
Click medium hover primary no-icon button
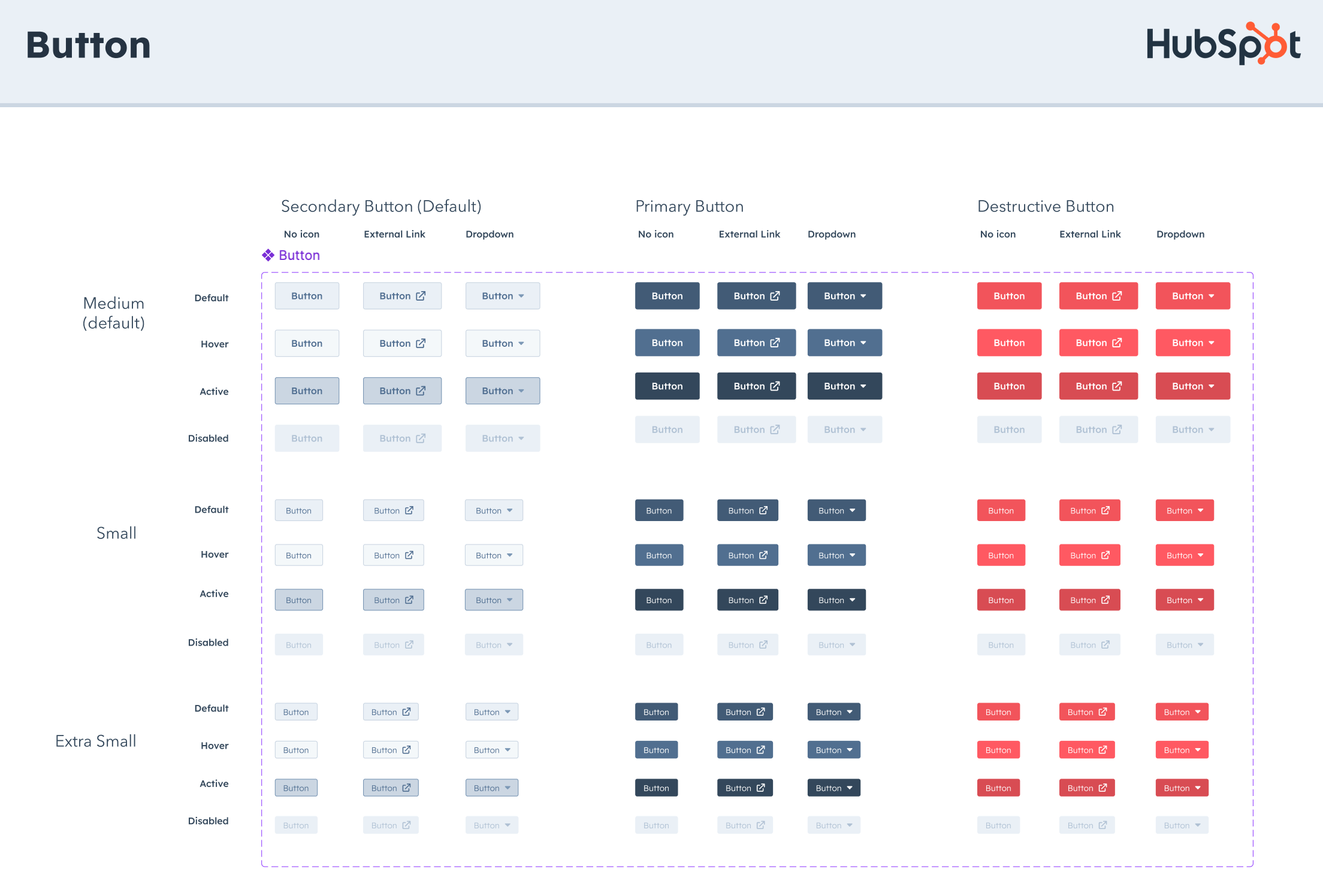point(667,343)
